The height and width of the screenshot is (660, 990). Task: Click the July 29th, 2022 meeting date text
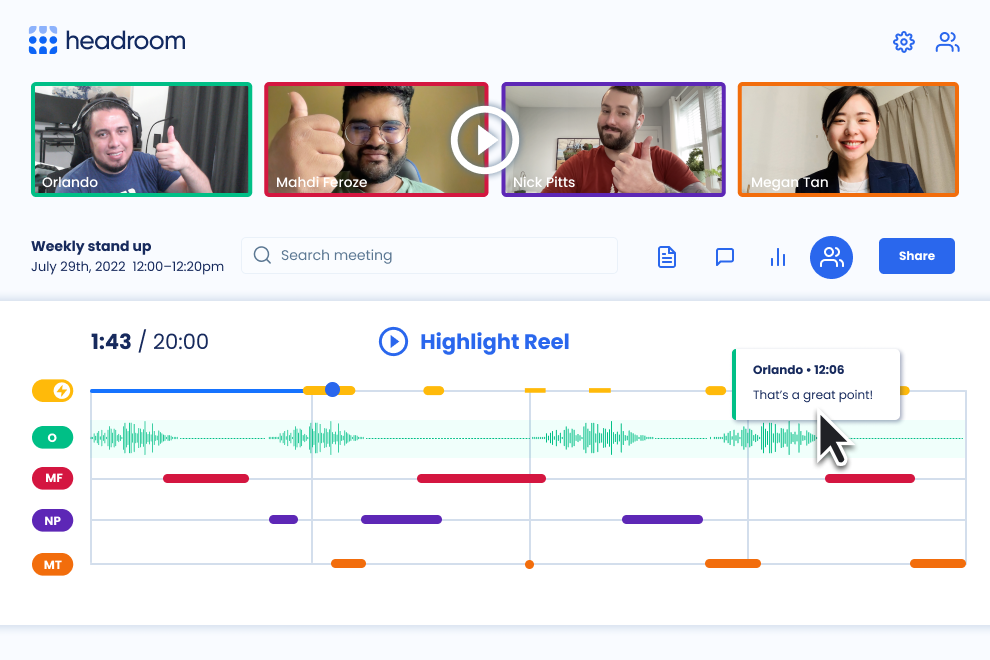pos(78,267)
